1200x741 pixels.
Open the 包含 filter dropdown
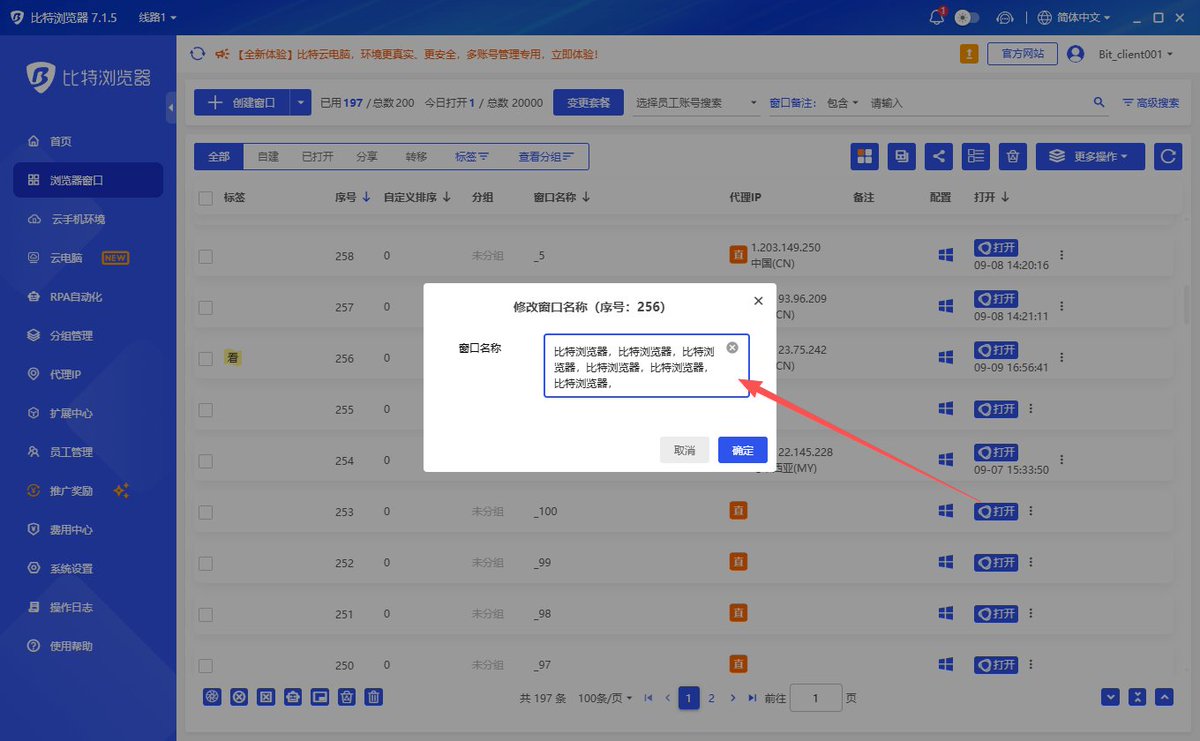843,103
